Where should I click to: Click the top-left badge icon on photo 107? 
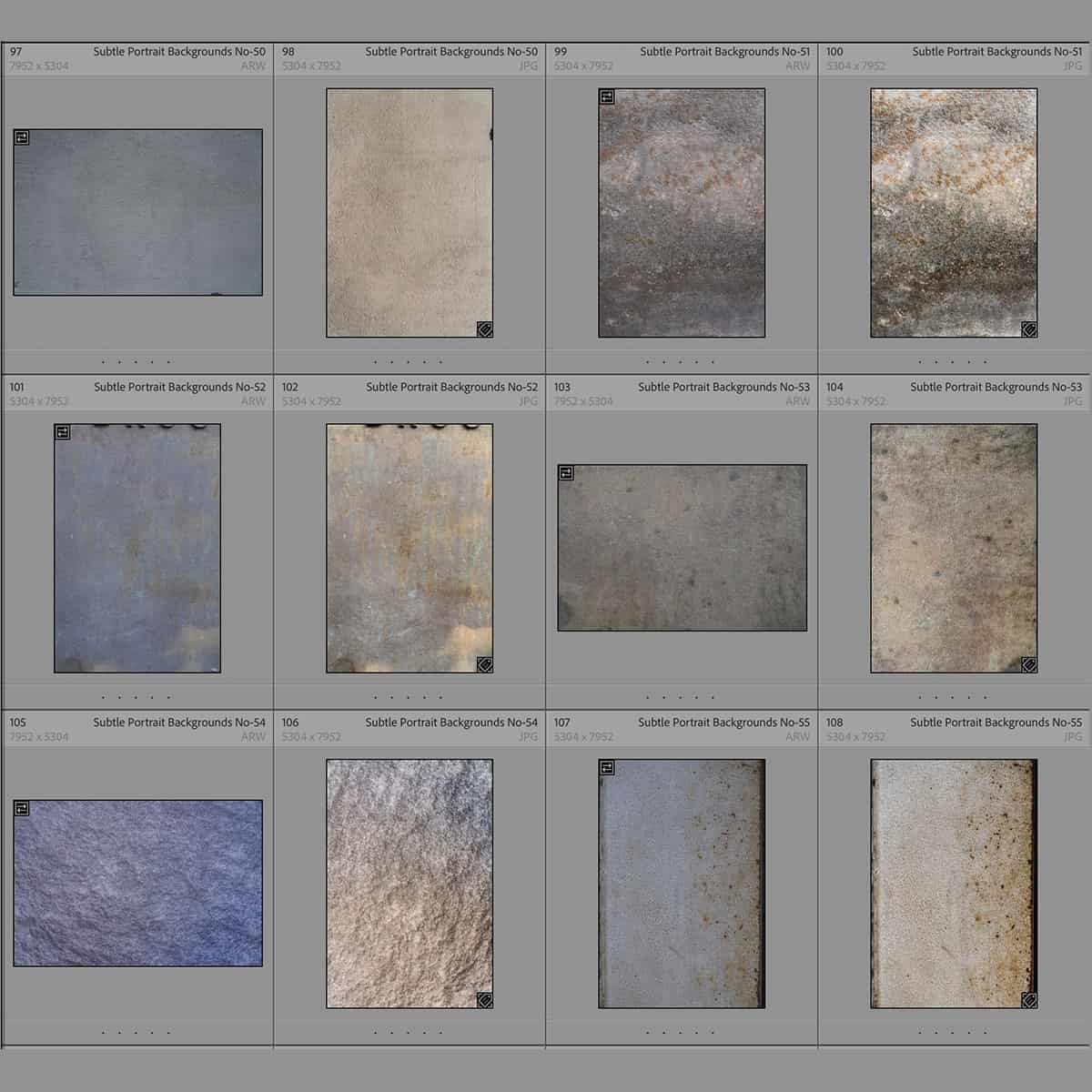607,768
